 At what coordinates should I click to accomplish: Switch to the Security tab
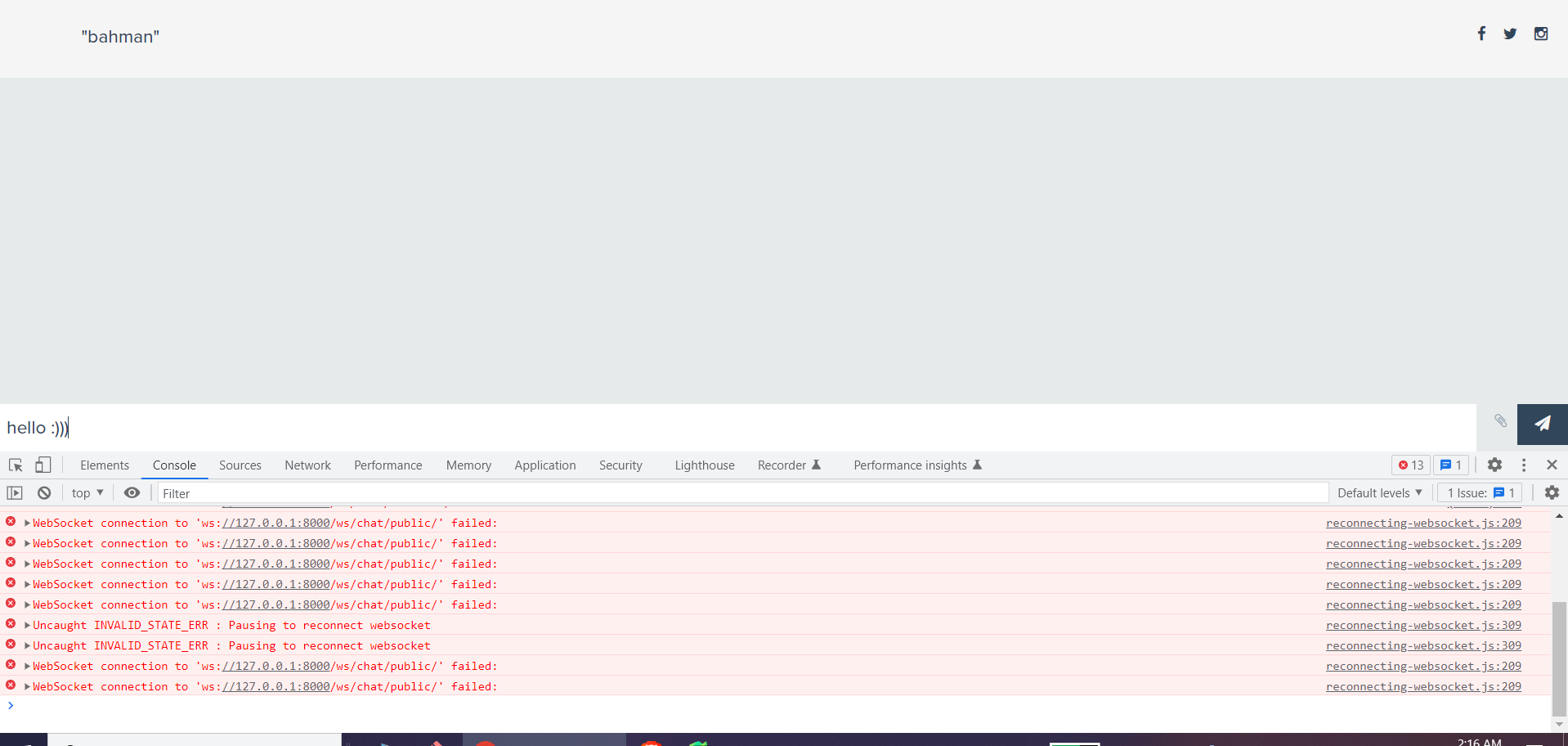click(620, 465)
